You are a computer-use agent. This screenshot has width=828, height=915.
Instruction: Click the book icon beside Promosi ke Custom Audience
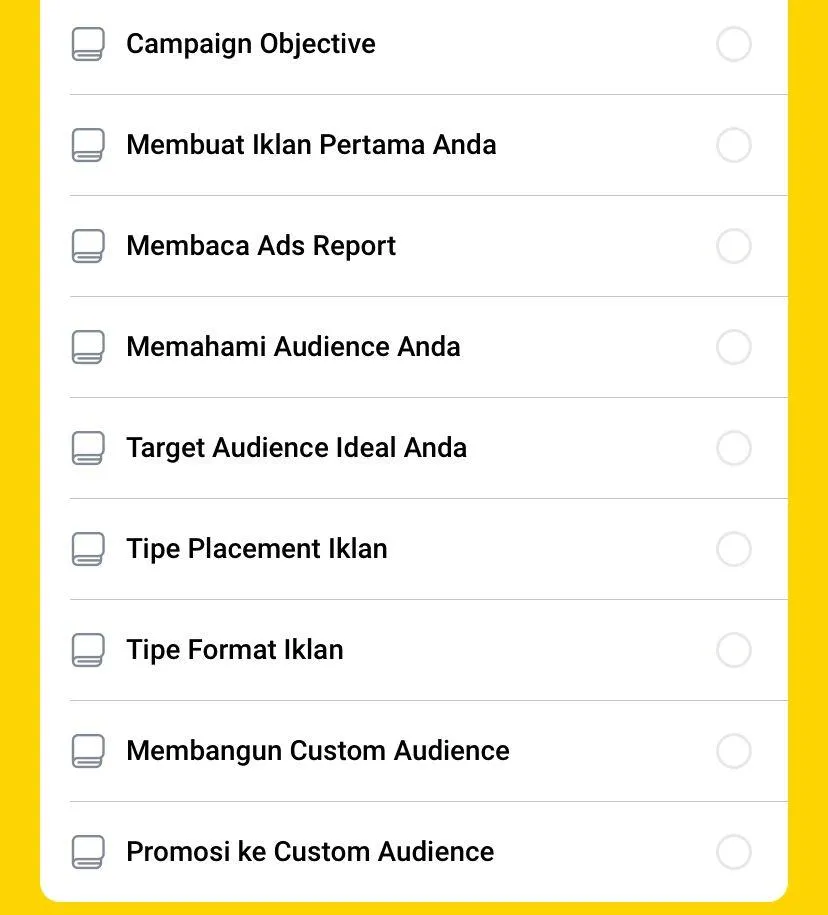[88, 851]
